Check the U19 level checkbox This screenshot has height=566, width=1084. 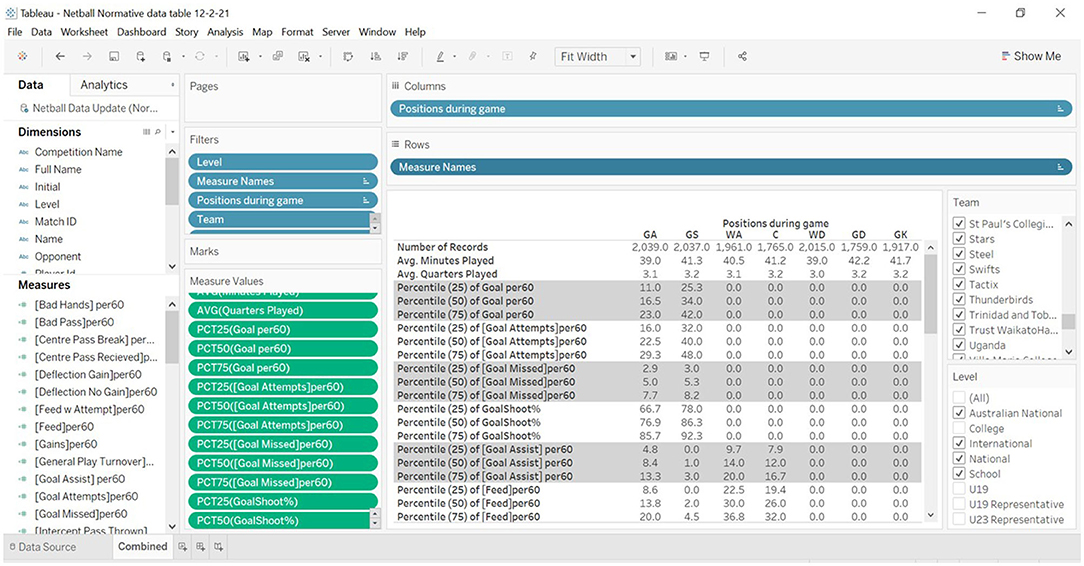tap(959, 489)
